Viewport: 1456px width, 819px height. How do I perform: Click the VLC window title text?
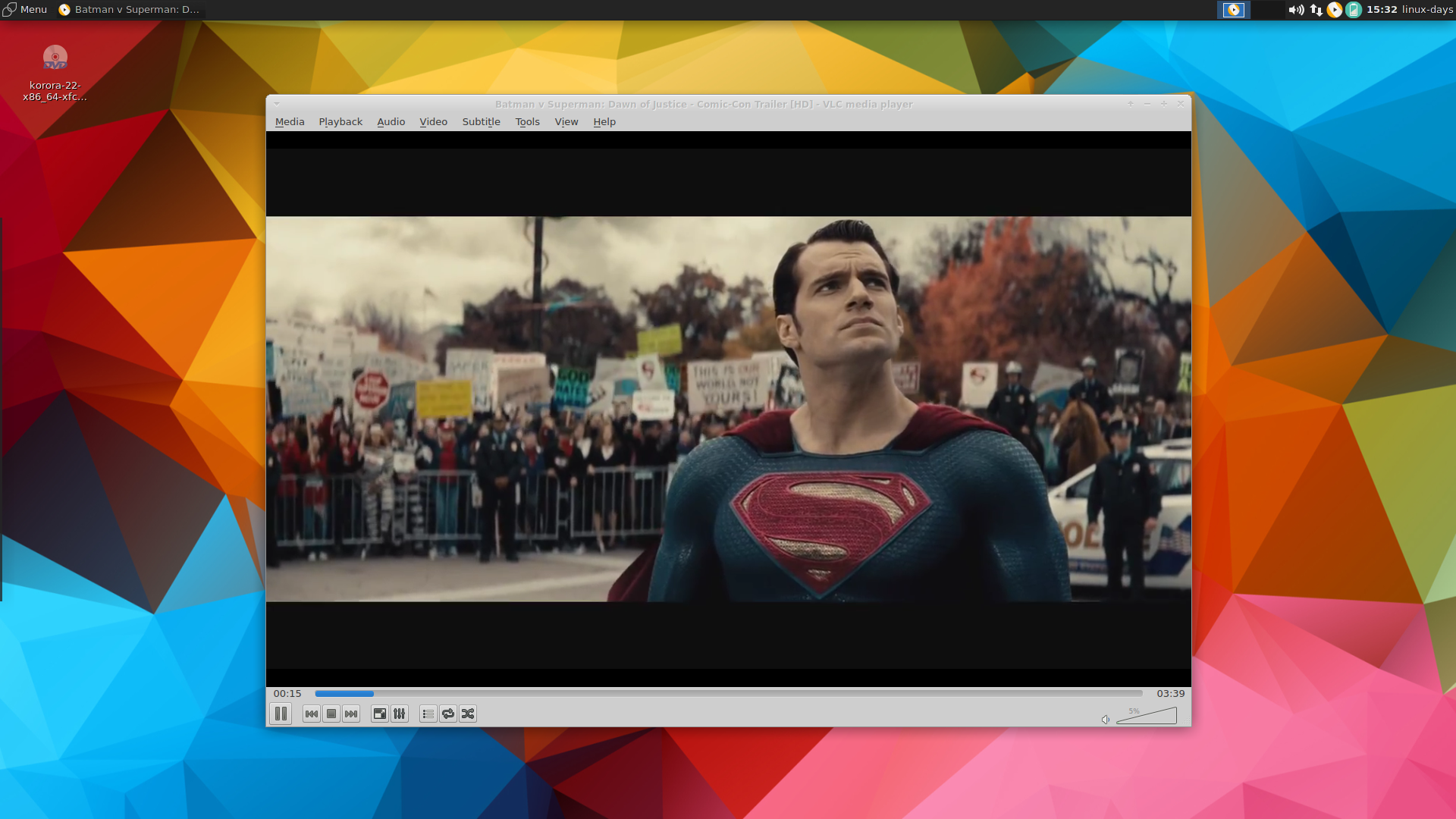pyautogui.click(x=704, y=104)
